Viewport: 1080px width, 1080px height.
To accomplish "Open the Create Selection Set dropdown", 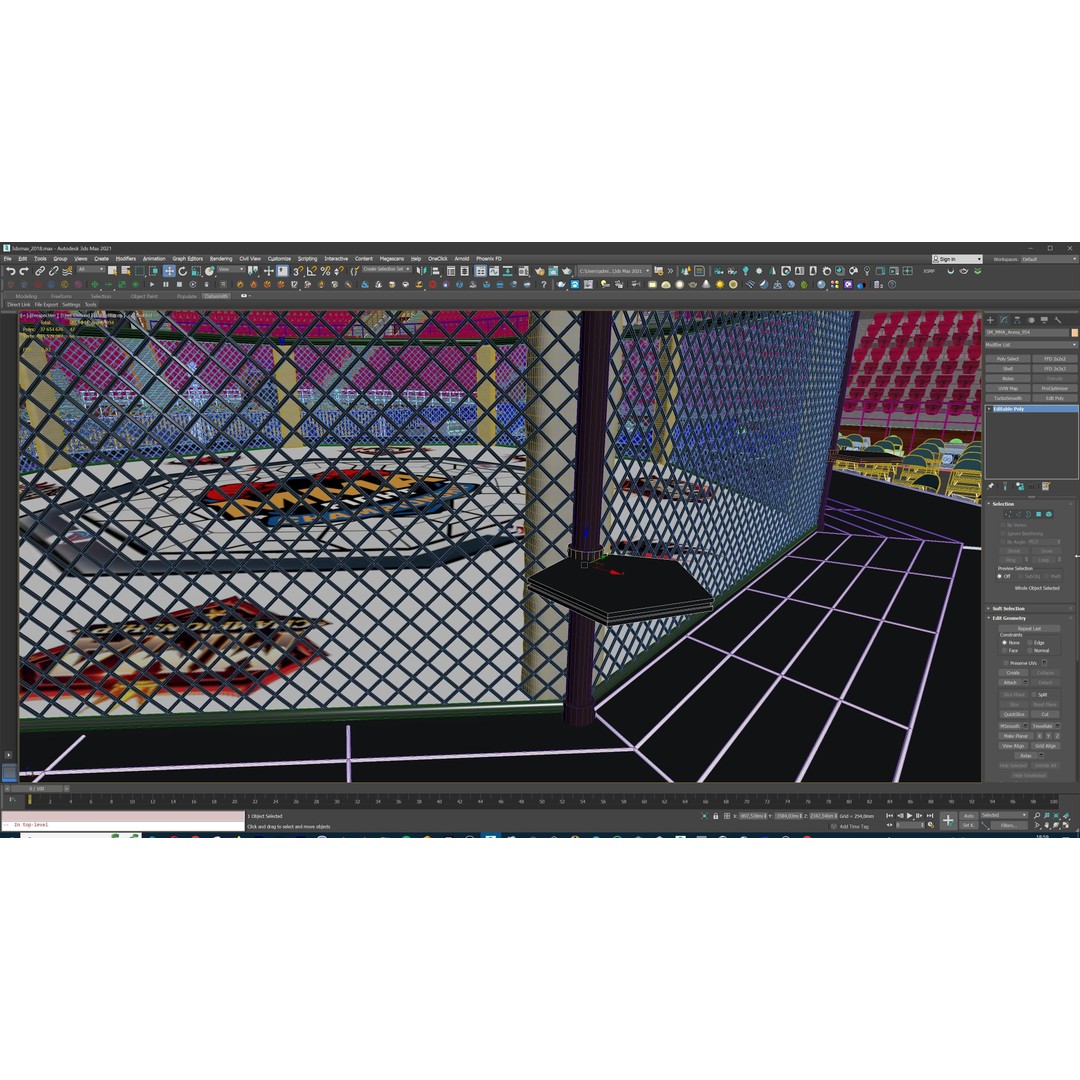I will click(386, 269).
